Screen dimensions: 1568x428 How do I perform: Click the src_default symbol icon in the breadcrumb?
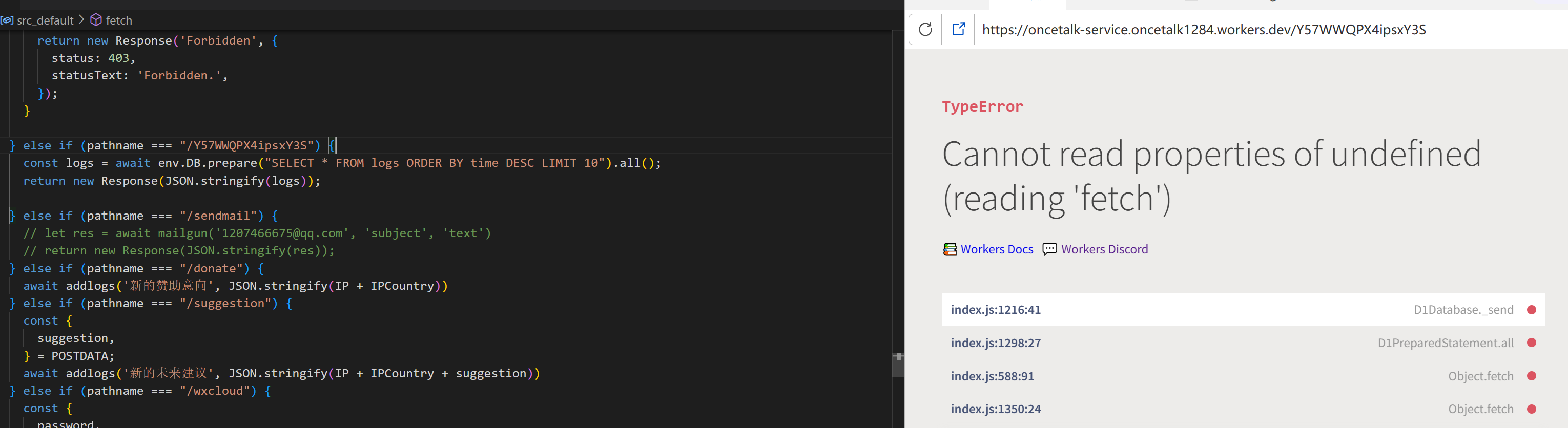[7, 20]
